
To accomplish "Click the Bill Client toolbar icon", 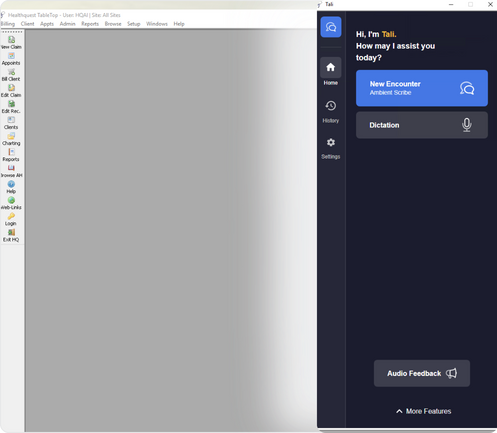I will [11, 72].
